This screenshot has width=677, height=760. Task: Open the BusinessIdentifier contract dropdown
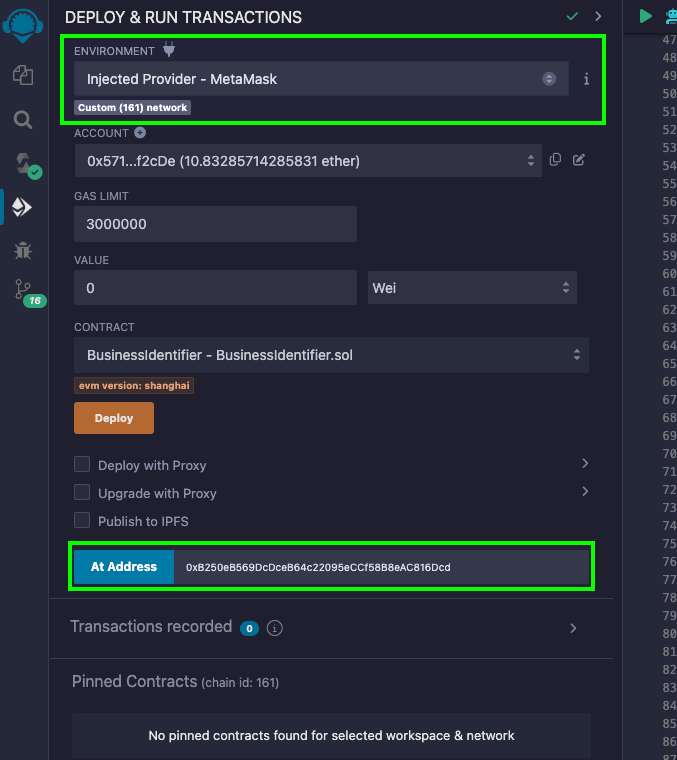331,355
